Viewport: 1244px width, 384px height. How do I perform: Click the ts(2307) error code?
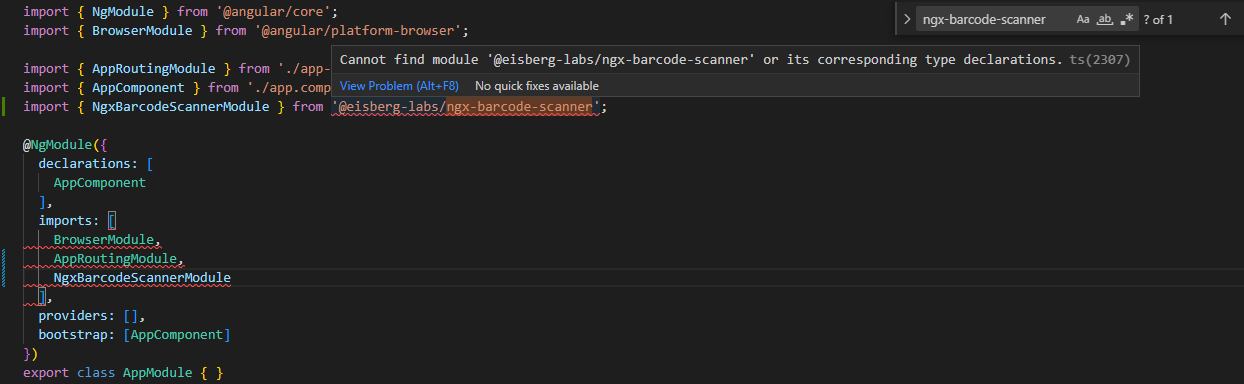pyautogui.click(x=1100, y=60)
